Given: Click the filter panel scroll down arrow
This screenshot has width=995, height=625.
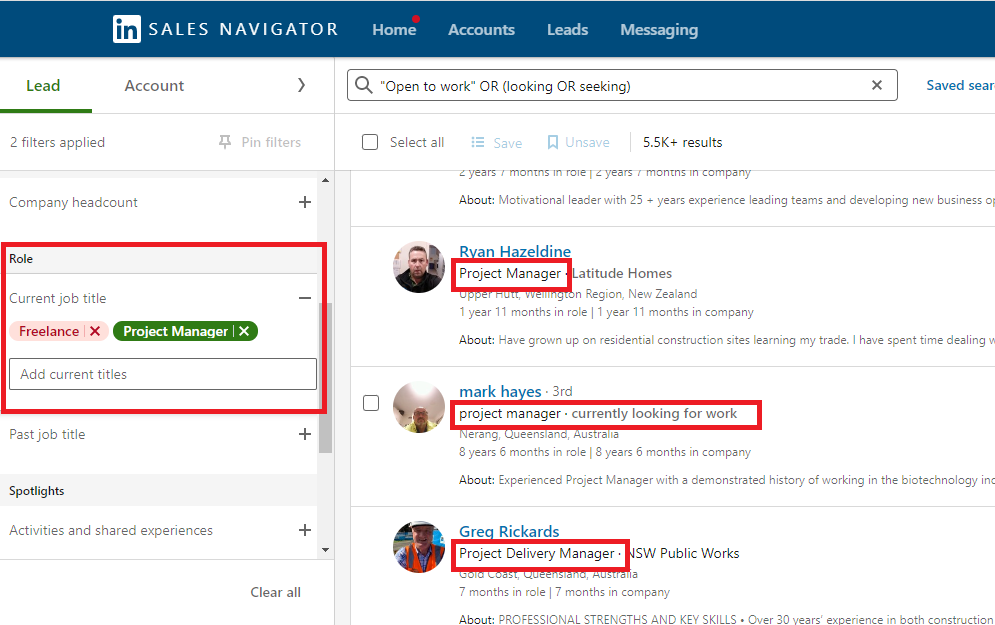Looking at the screenshot, I should (x=326, y=550).
